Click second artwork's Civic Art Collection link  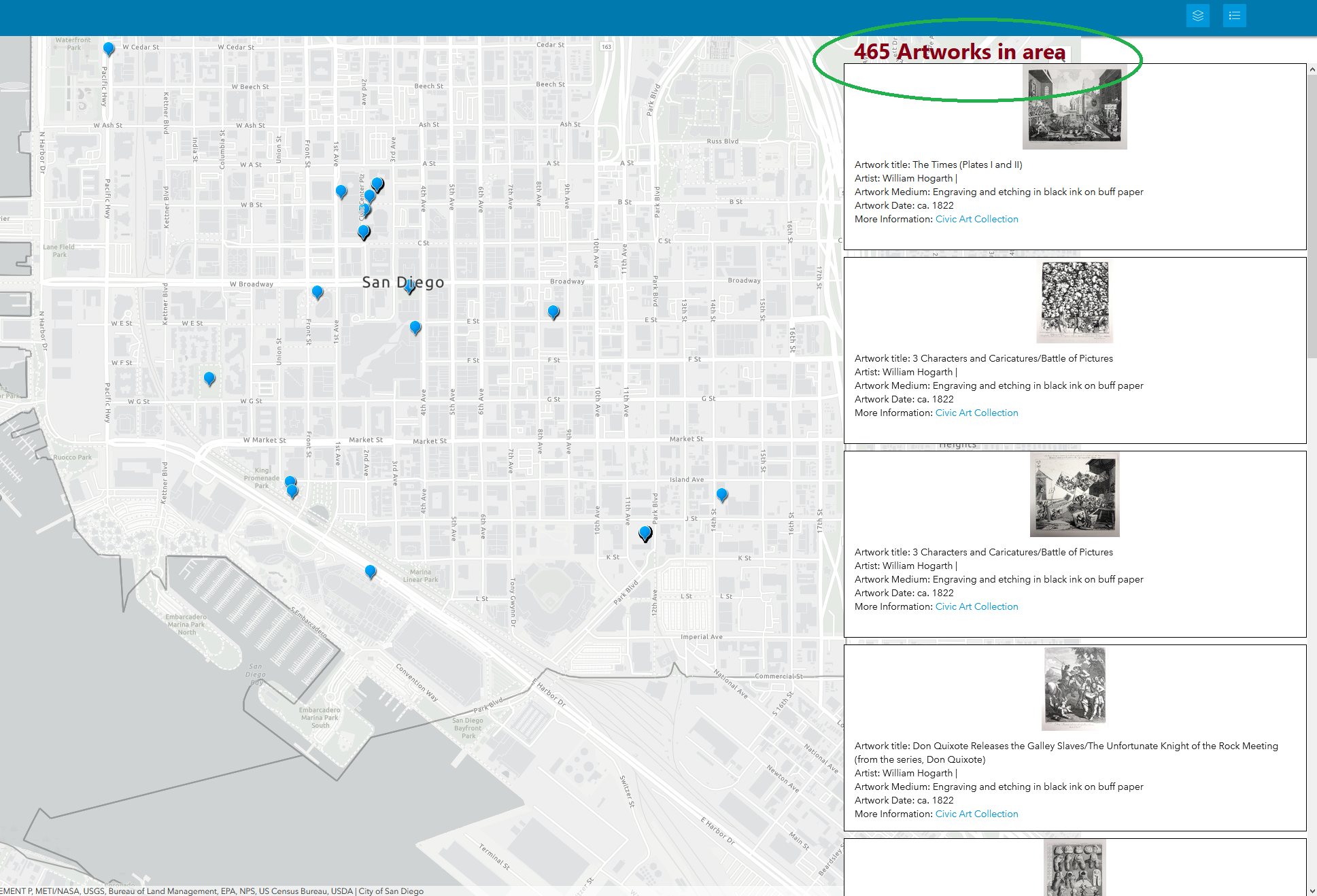tap(976, 413)
